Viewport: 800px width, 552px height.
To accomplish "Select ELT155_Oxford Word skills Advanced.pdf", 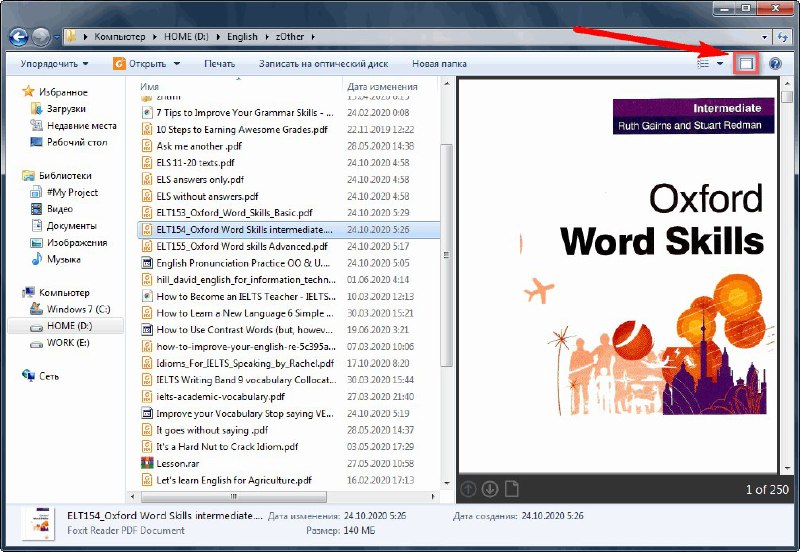I will 242,246.
